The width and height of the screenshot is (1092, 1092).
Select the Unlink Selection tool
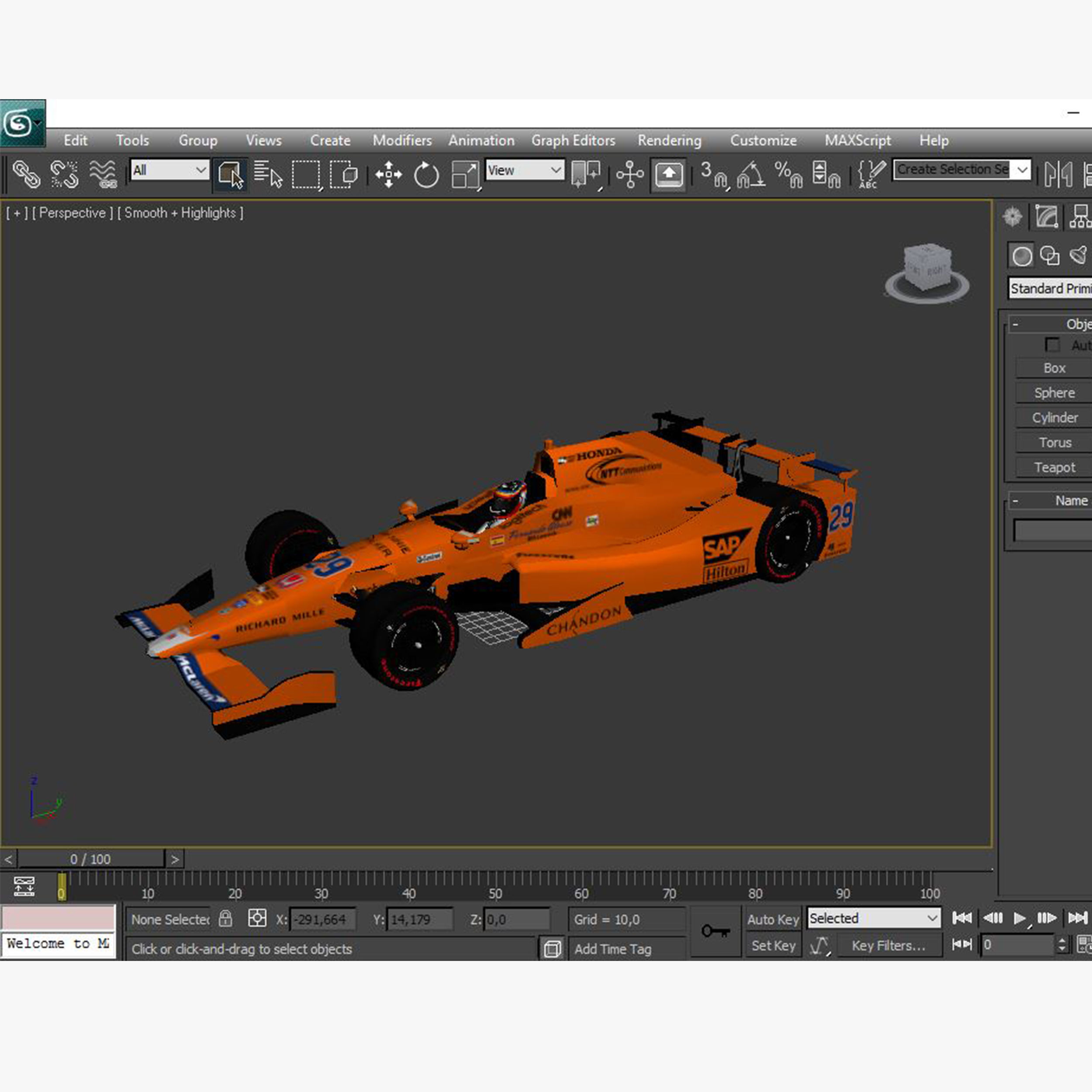pyautogui.click(x=65, y=174)
